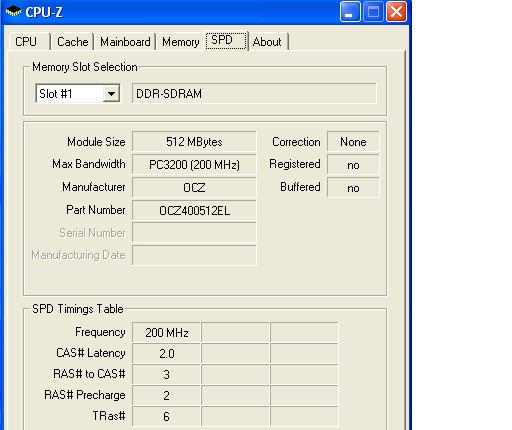Minimize the CPU-Z window
512x430 pixels.
coord(350,12)
